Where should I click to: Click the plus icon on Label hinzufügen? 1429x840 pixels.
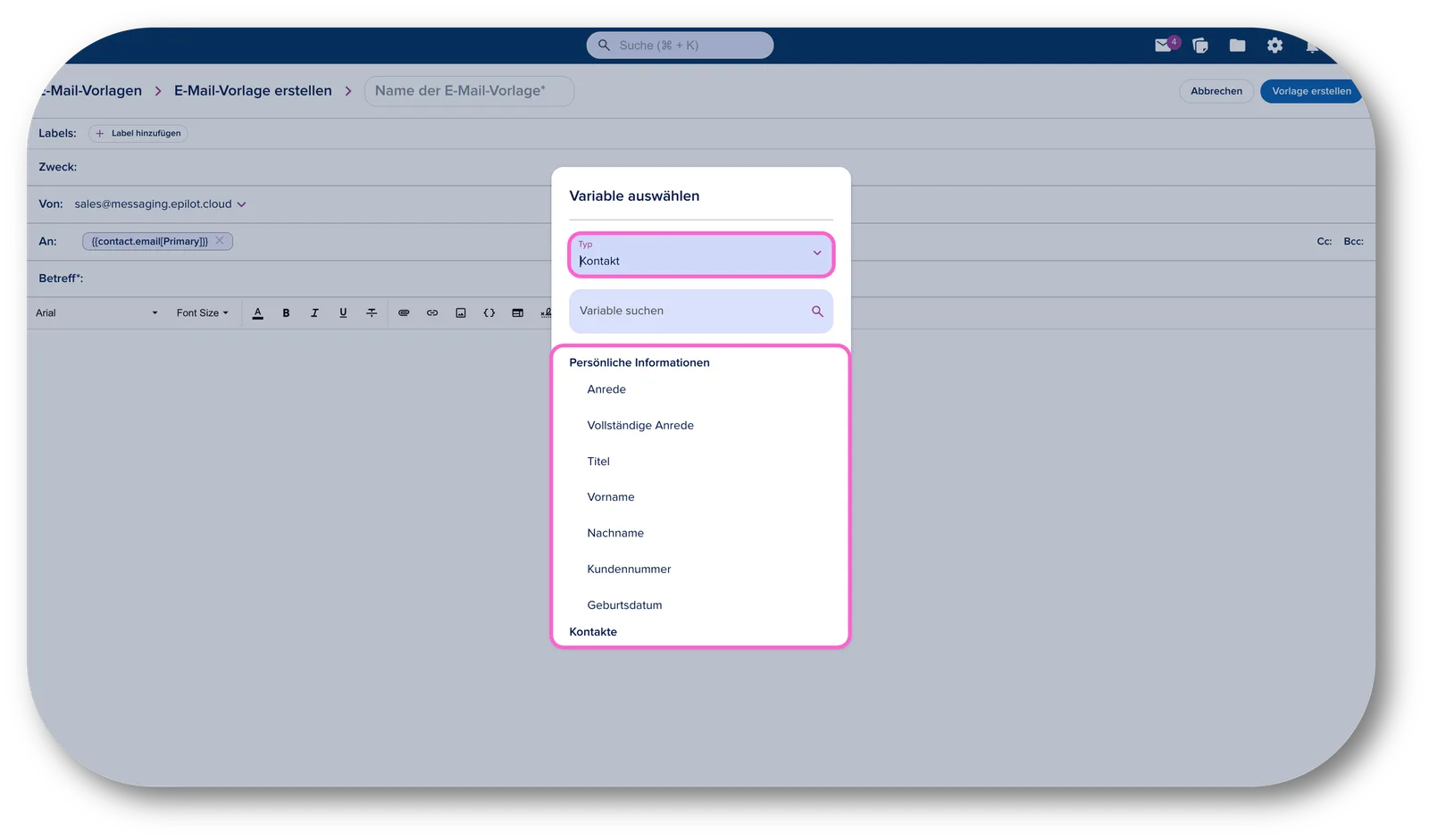[99, 134]
